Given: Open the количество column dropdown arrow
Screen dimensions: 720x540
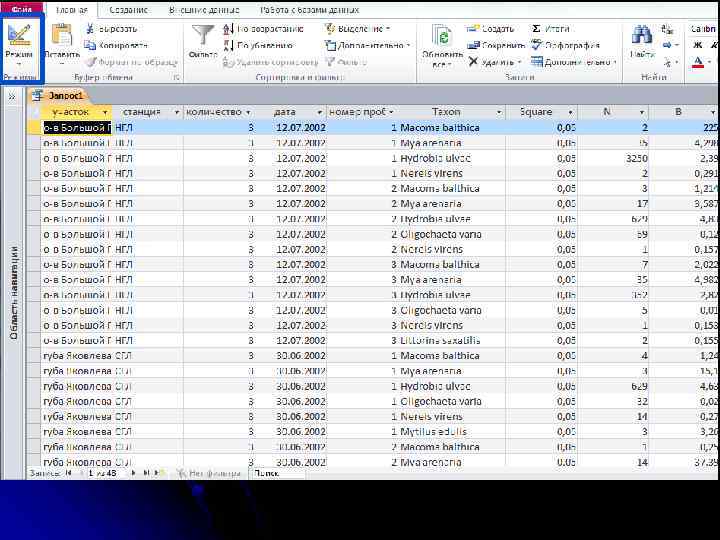Looking at the screenshot, I should [x=248, y=112].
